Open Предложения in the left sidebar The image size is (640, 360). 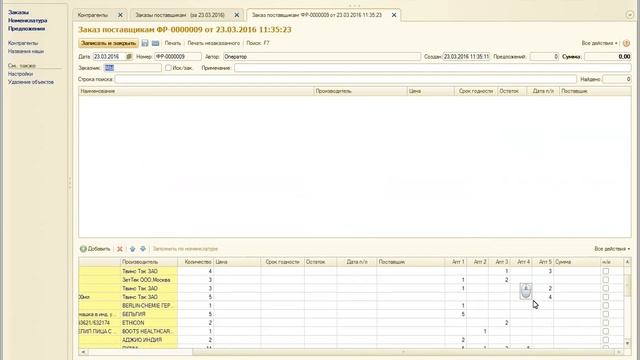pos(27,29)
